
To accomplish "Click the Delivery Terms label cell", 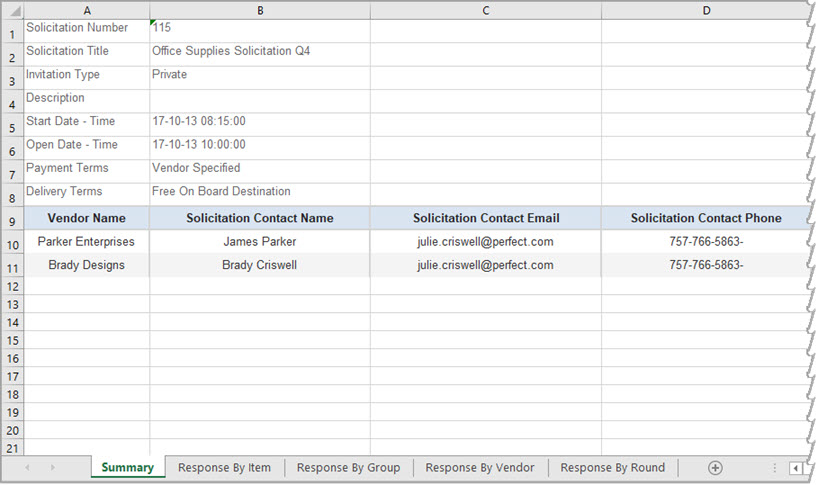I will tap(87, 195).
